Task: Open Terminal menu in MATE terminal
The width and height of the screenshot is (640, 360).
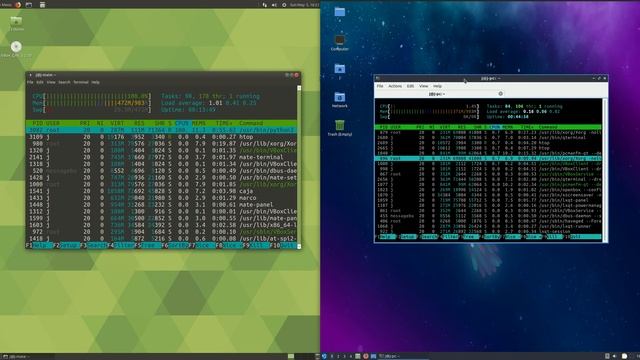Action: pyautogui.click(x=81, y=82)
